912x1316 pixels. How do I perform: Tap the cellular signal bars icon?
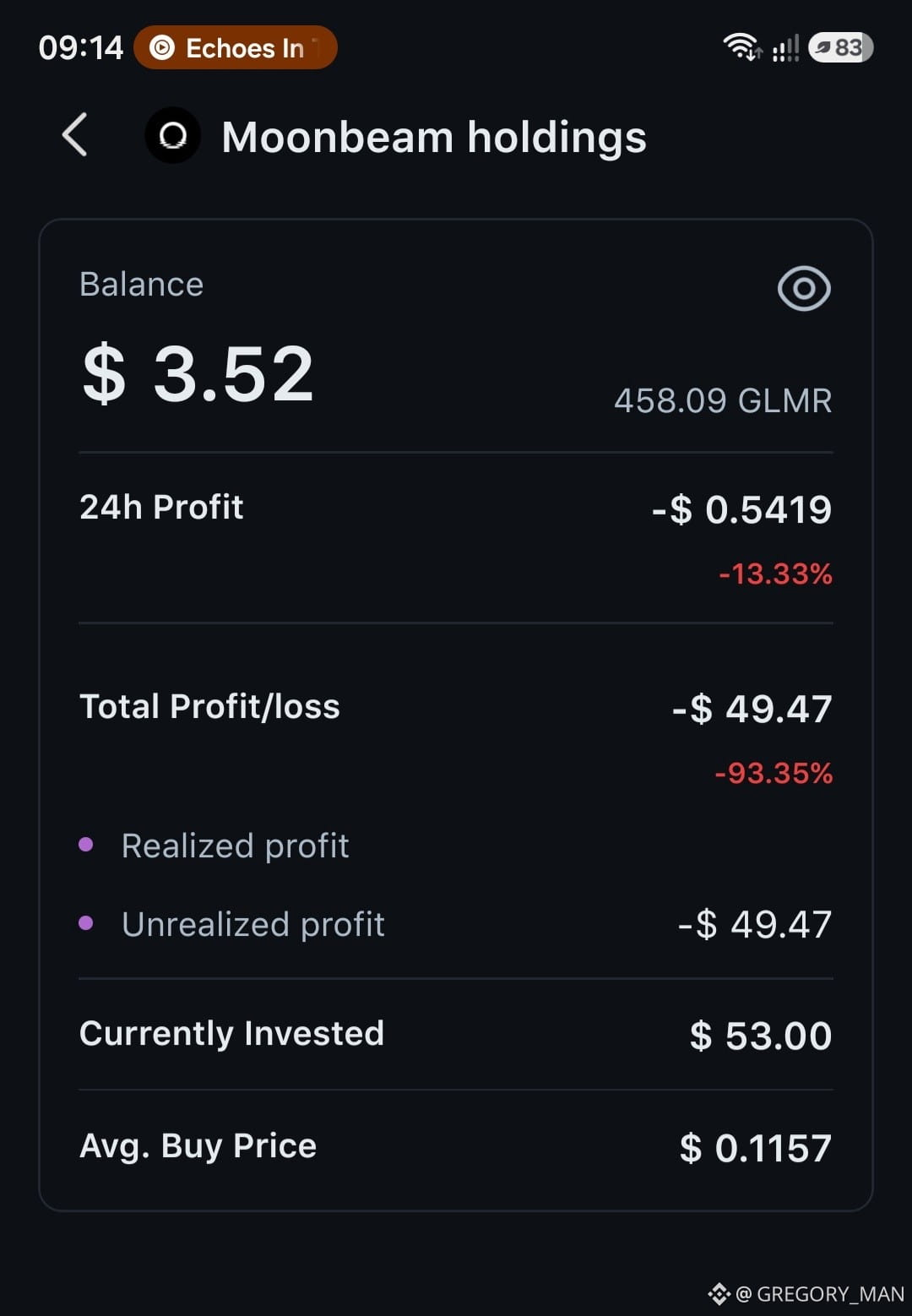point(785,48)
